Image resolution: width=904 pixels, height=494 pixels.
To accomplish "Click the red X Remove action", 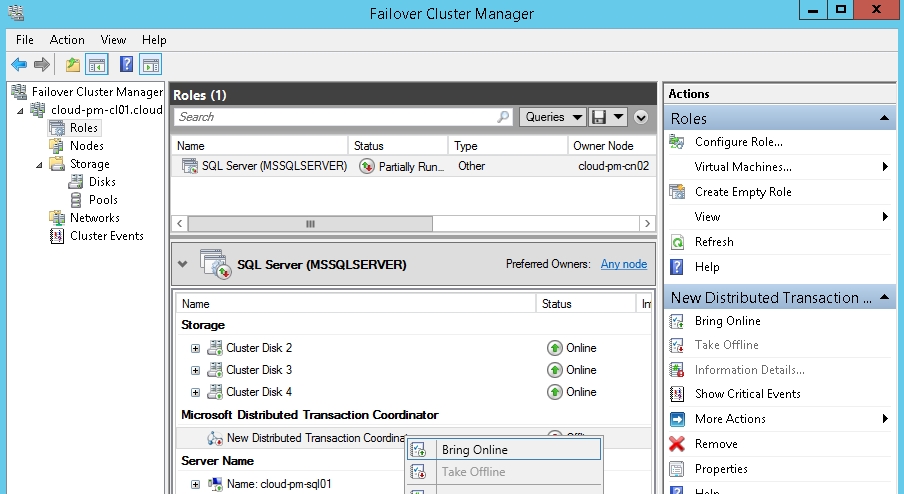I will [677, 444].
